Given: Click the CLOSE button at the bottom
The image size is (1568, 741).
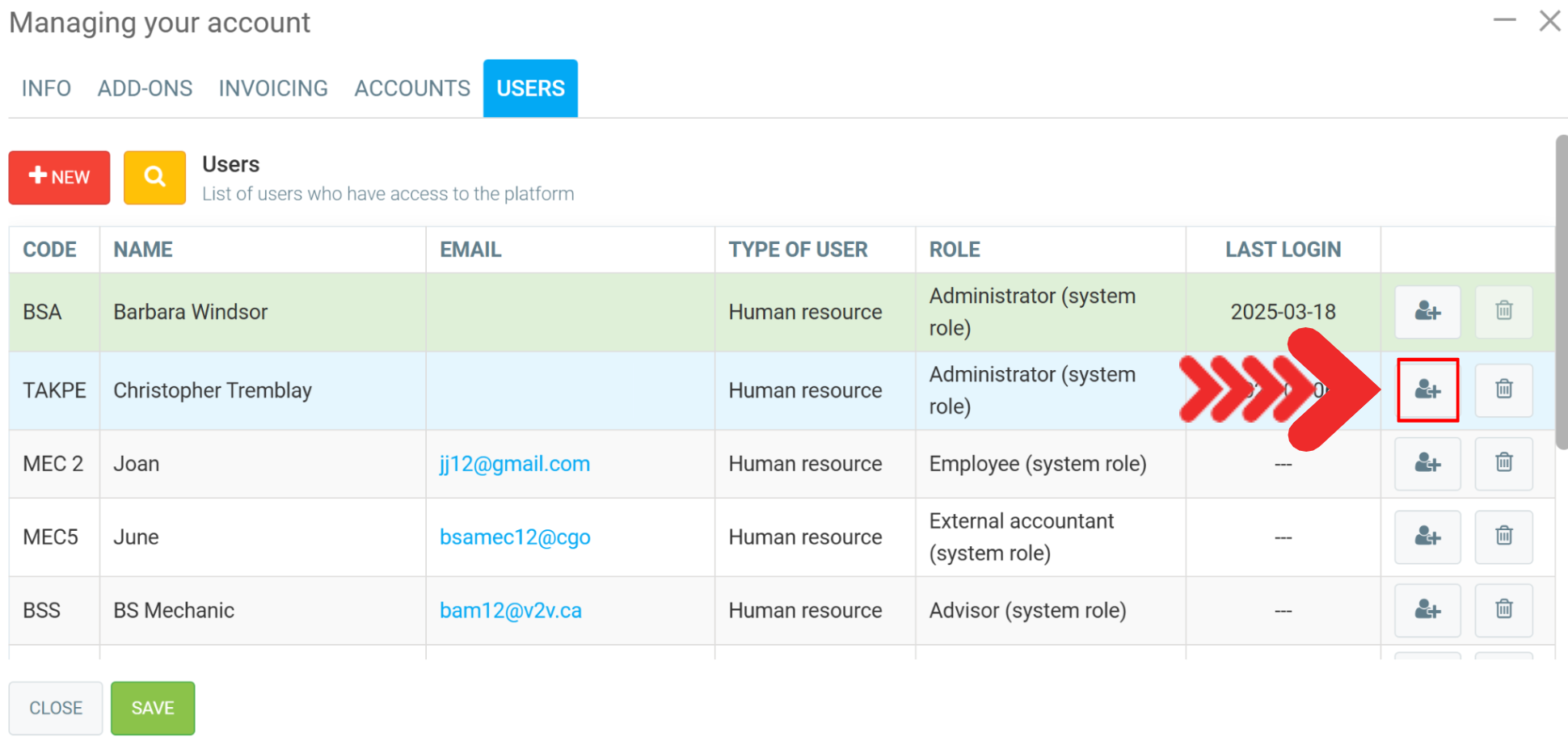Looking at the screenshot, I should (56, 708).
